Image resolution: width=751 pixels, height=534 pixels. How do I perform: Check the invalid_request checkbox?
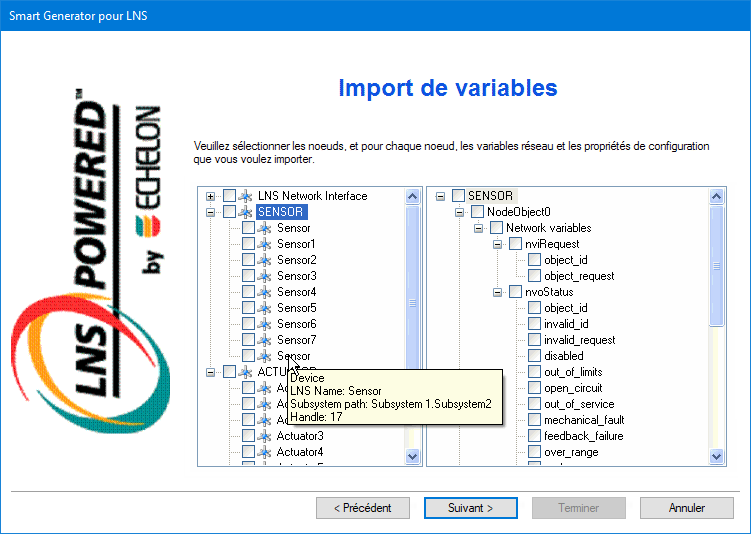click(x=535, y=339)
